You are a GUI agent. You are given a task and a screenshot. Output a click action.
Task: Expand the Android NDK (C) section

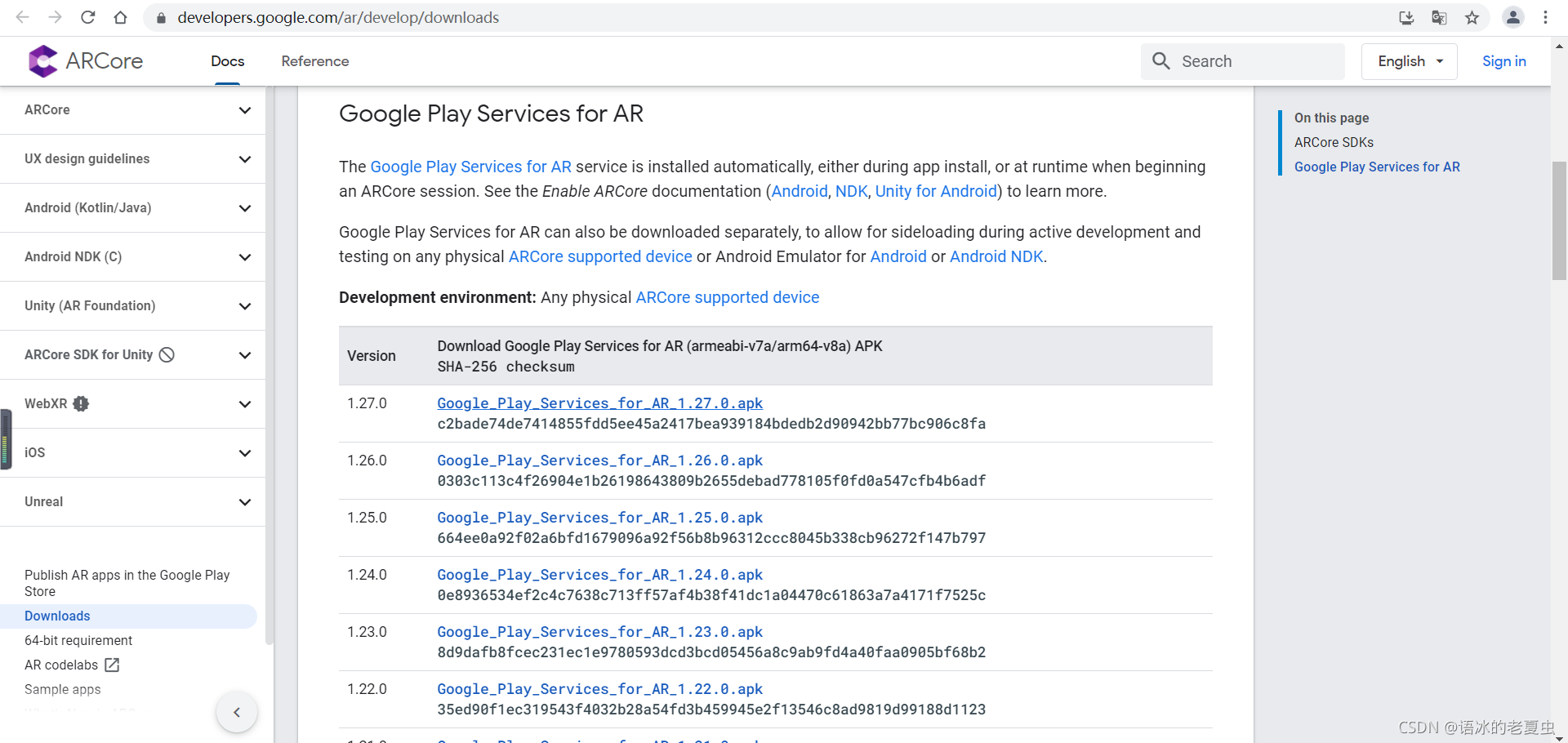(x=244, y=257)
